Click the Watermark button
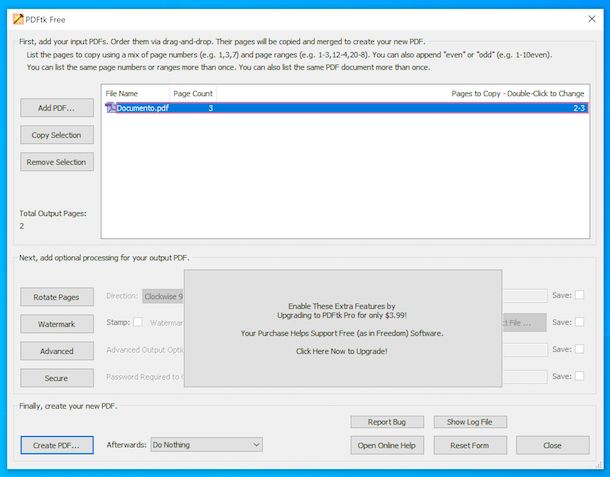This screenshot has height=477, width=610. click(x=57, y=324)
